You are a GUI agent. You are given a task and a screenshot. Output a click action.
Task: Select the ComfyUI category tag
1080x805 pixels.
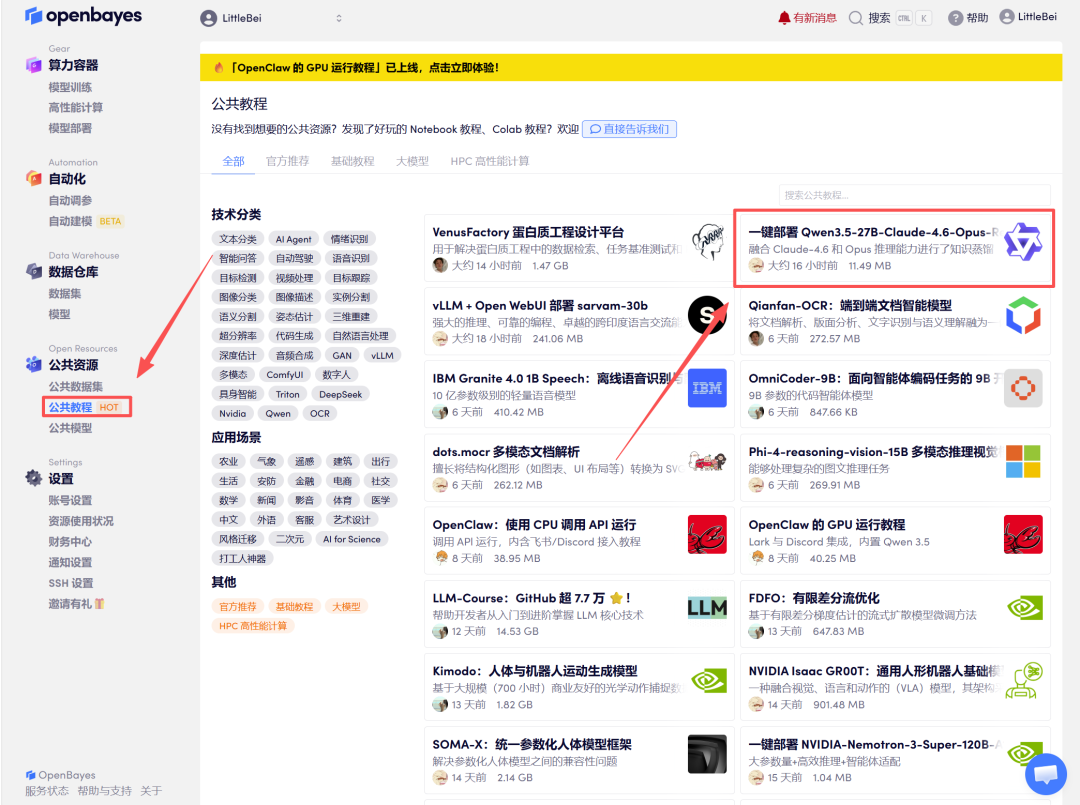[284, 375]
